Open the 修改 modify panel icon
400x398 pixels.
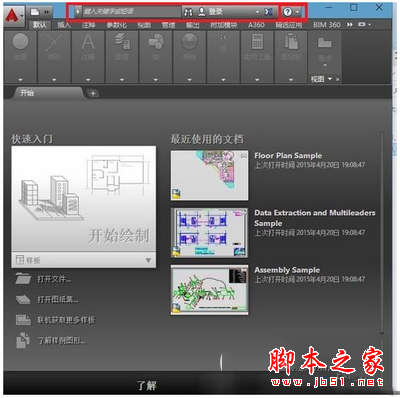click(x=54, y=42)
